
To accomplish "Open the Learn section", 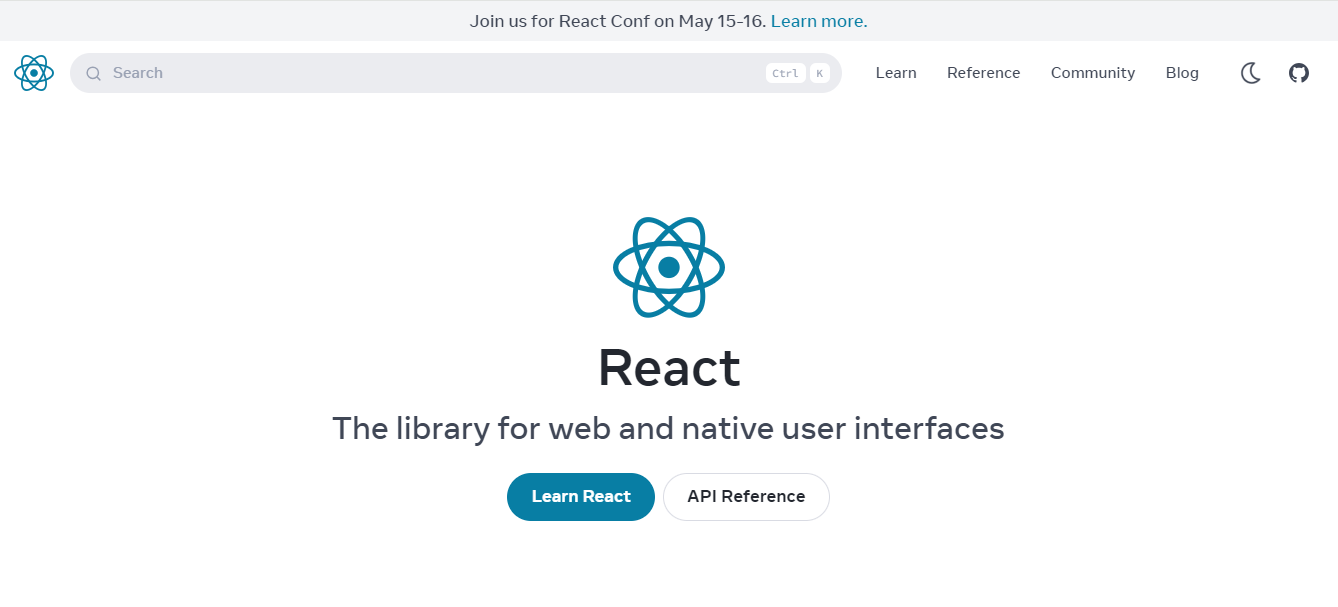I will point(895,72).
